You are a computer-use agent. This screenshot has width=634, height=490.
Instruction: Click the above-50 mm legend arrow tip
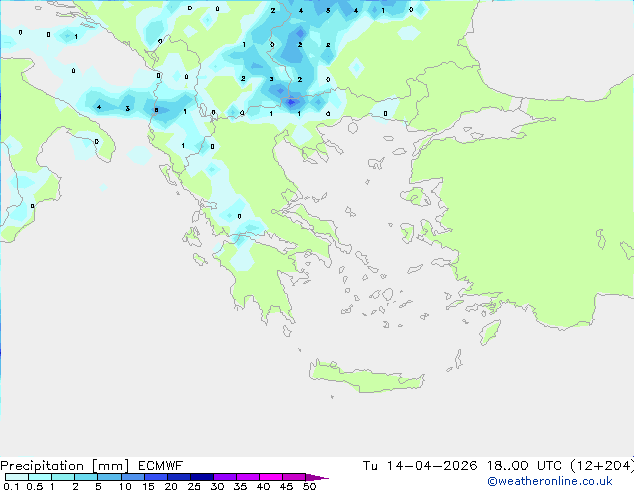(317, 477)
